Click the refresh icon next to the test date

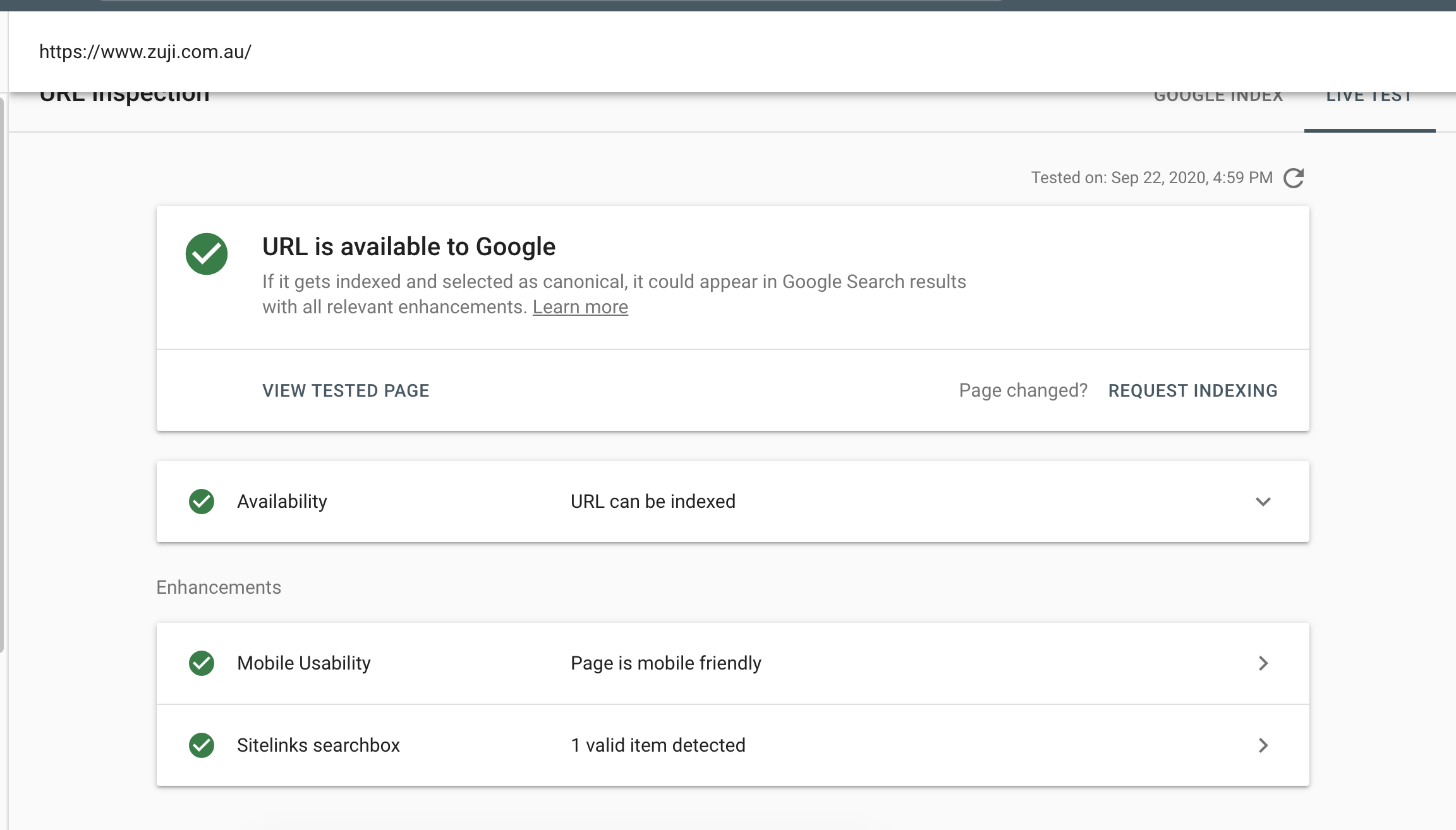coord(1294,178)
